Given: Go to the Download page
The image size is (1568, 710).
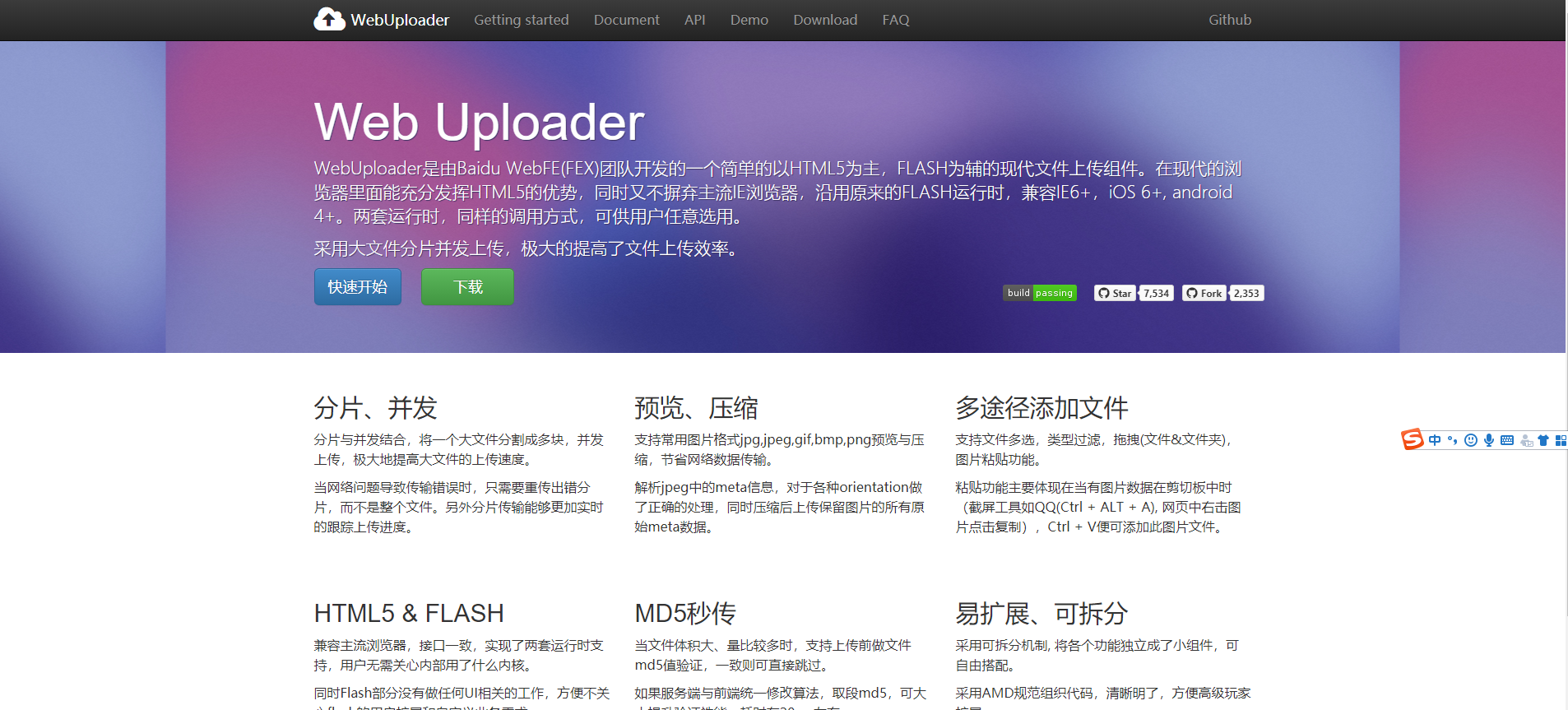Looking at the screenshot, I should 824,20.
